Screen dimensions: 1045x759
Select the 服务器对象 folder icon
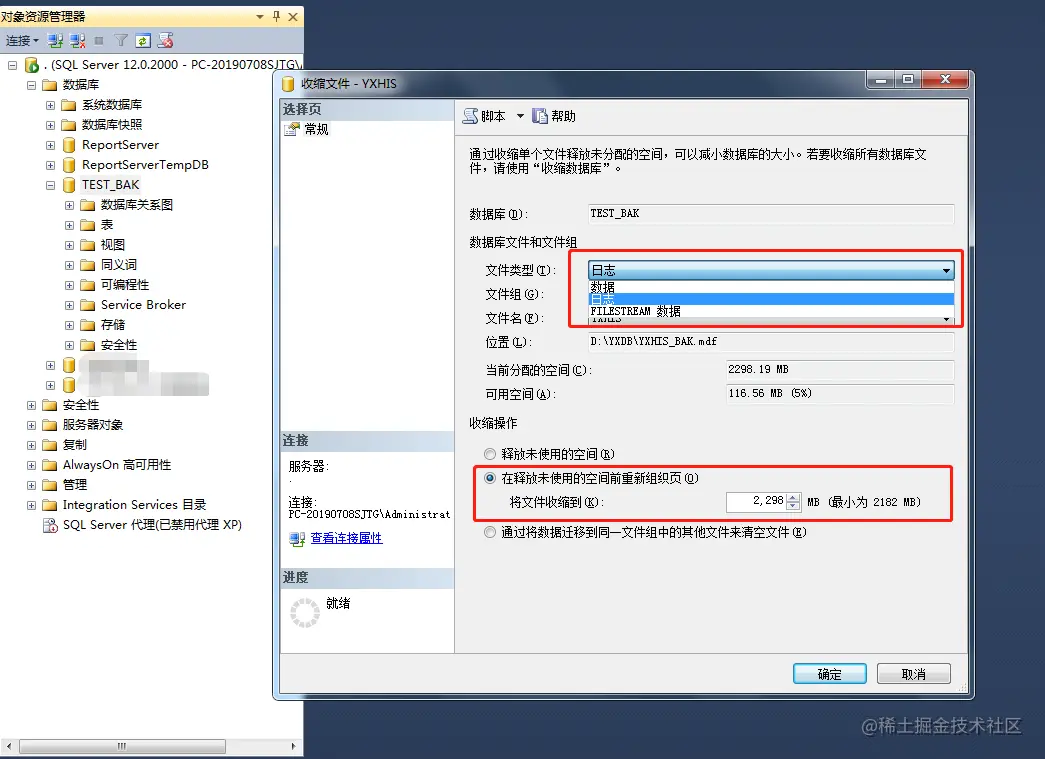click(x=49, y=424)
